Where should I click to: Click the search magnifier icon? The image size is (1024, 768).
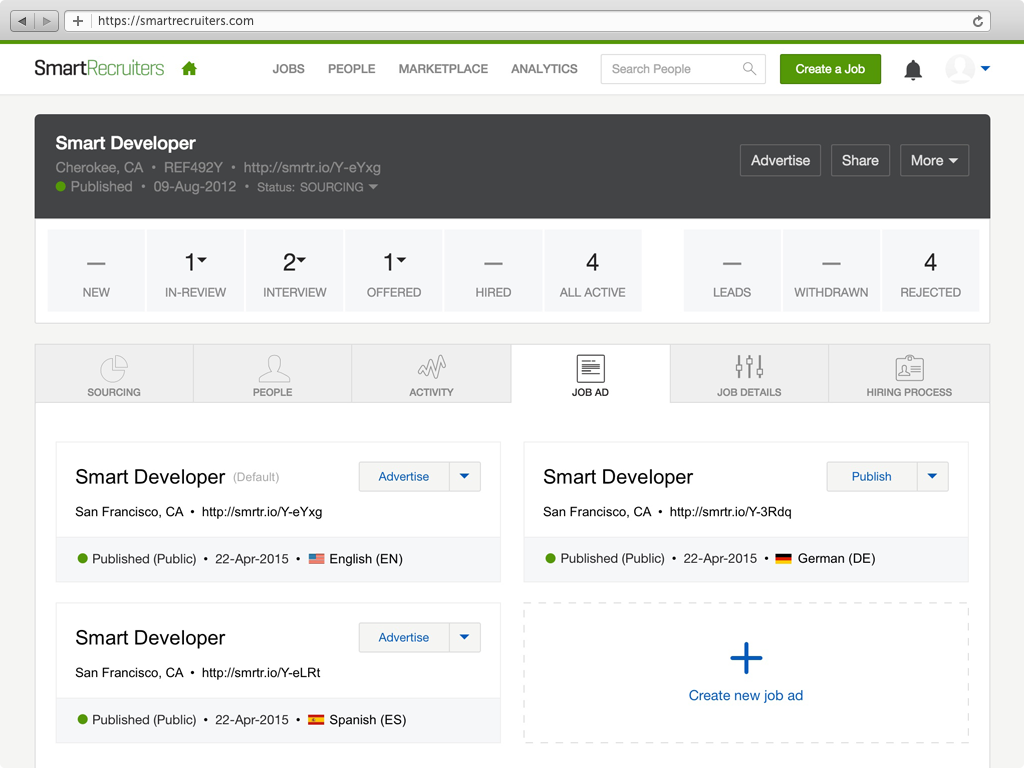point(749,69)
